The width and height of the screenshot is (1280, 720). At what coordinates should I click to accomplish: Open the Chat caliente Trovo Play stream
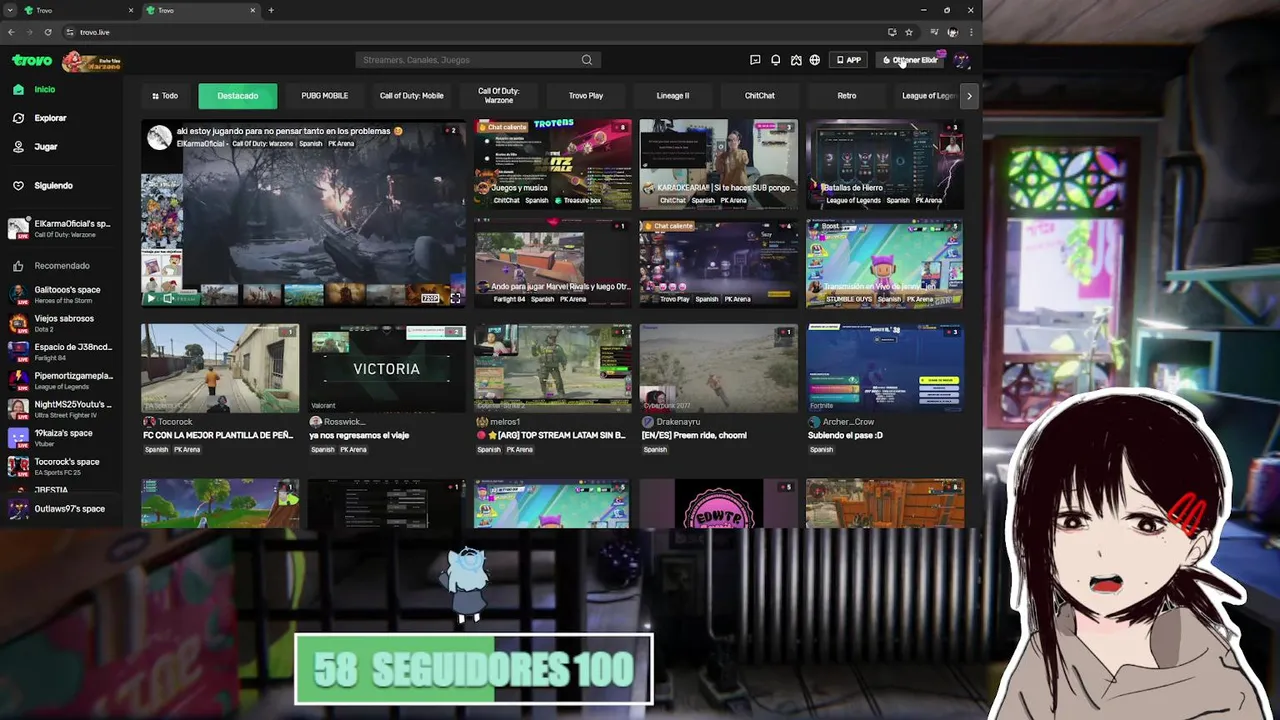(718, 263)
